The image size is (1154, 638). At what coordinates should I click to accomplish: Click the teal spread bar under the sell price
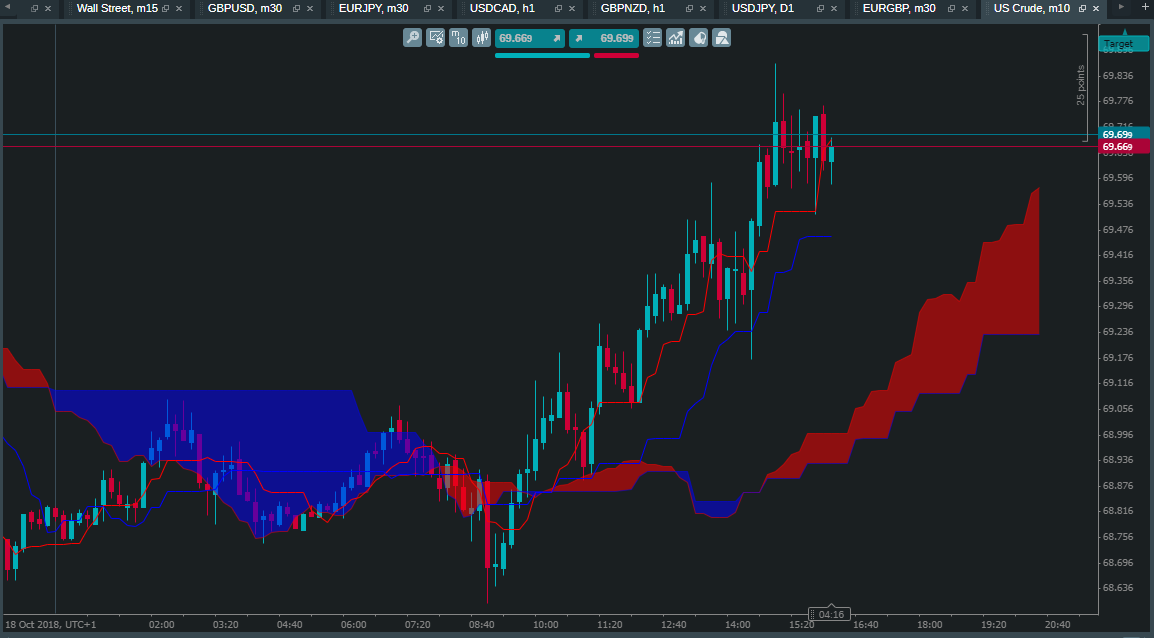(542, 54)
